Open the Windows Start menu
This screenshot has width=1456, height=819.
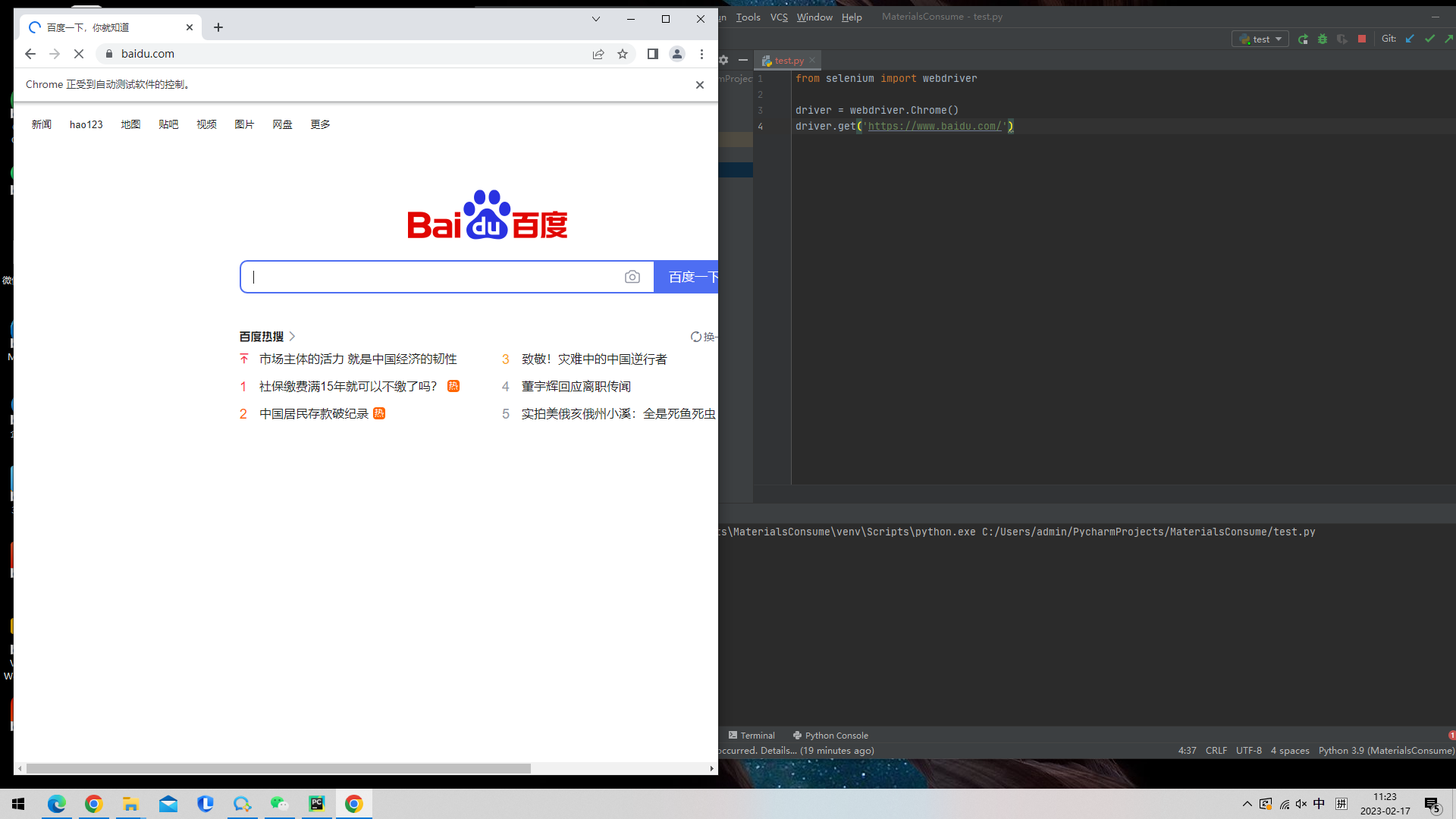pyautogui.click(x=18, y=804)
